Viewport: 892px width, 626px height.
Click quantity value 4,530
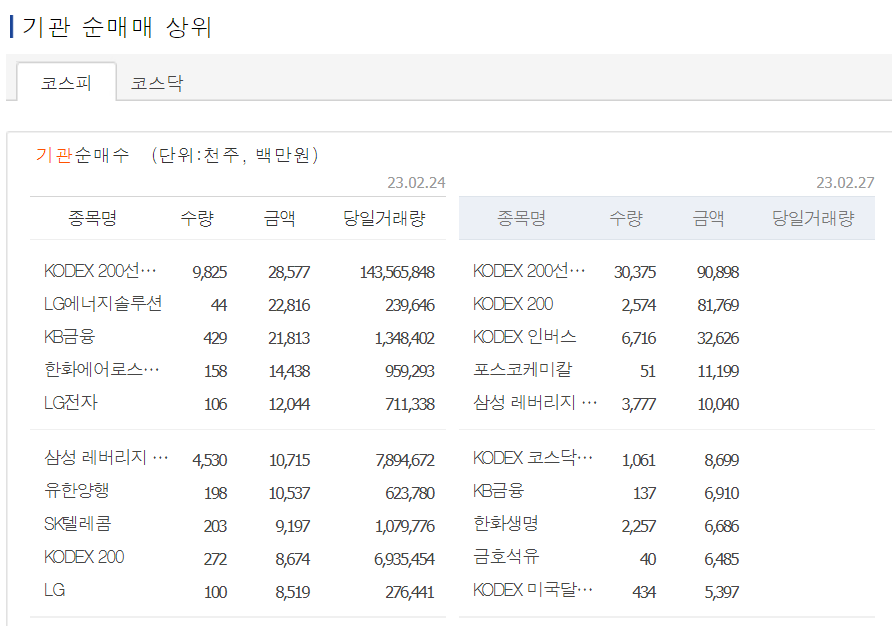pos(210,460)
